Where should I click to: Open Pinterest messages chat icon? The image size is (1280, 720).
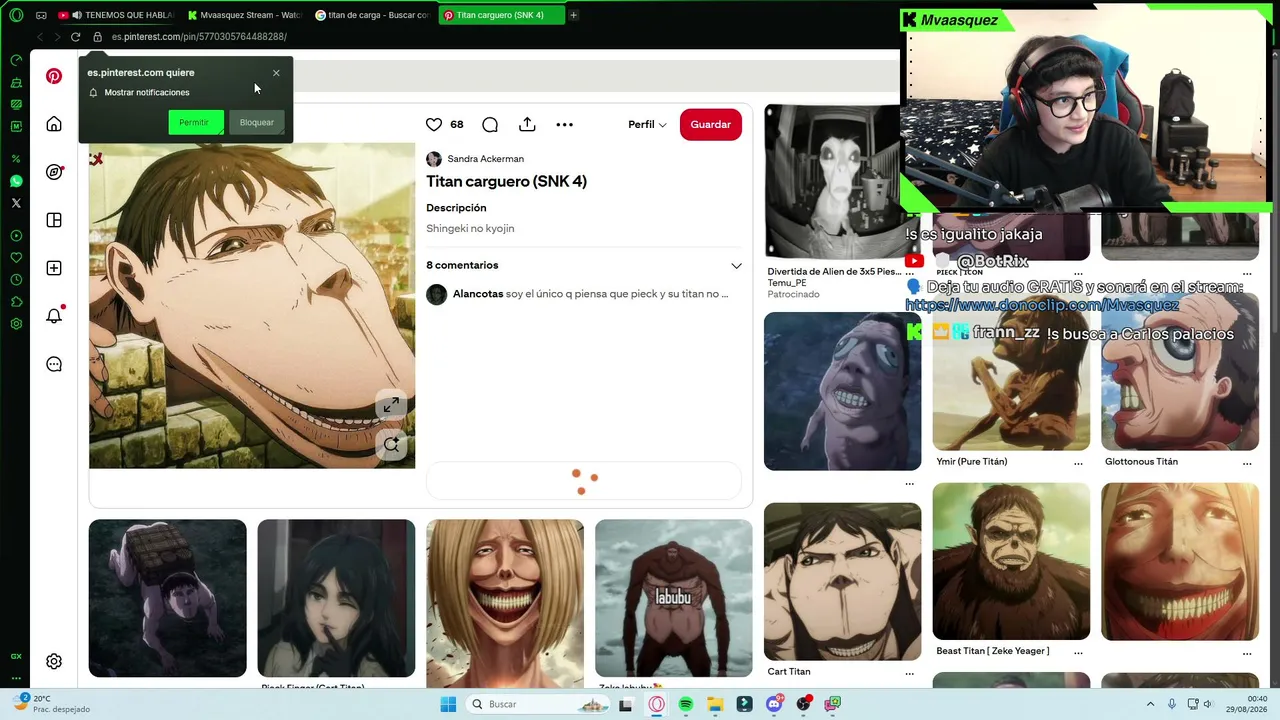tap(54, 364)
